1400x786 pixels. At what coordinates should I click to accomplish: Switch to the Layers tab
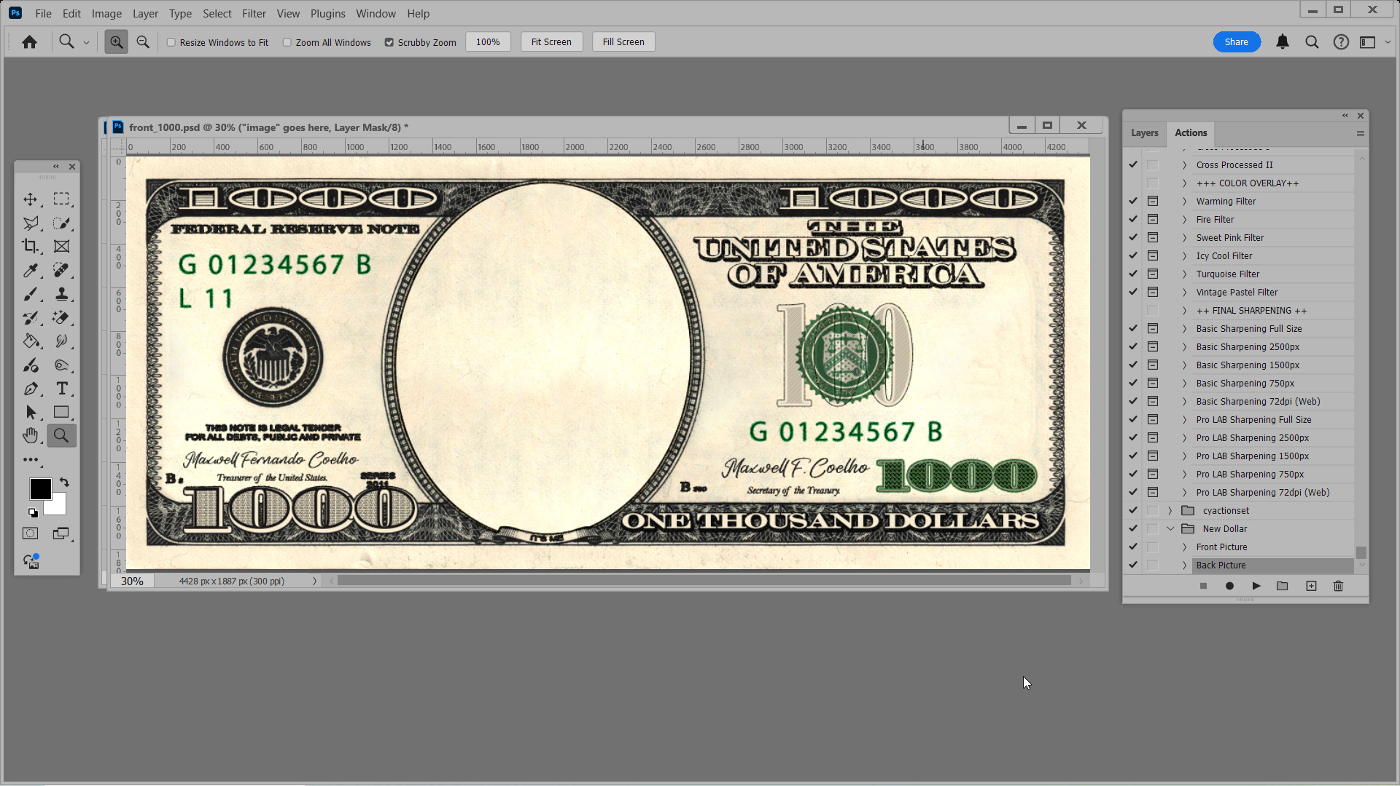pyautogui.click(x=1144, y=133)
